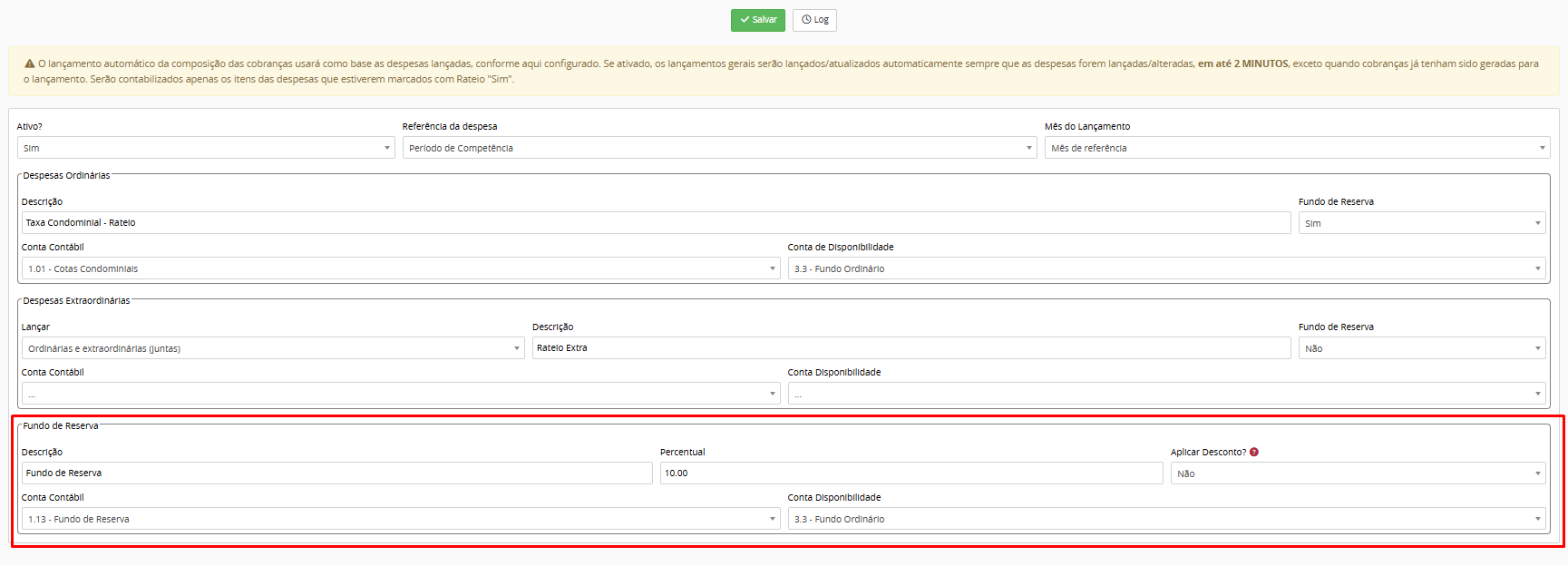1568x566 pixels.
Task: Open Fundo de Reserva dropdown in Despesas Ordinárias
Action: pos(1421,223)
